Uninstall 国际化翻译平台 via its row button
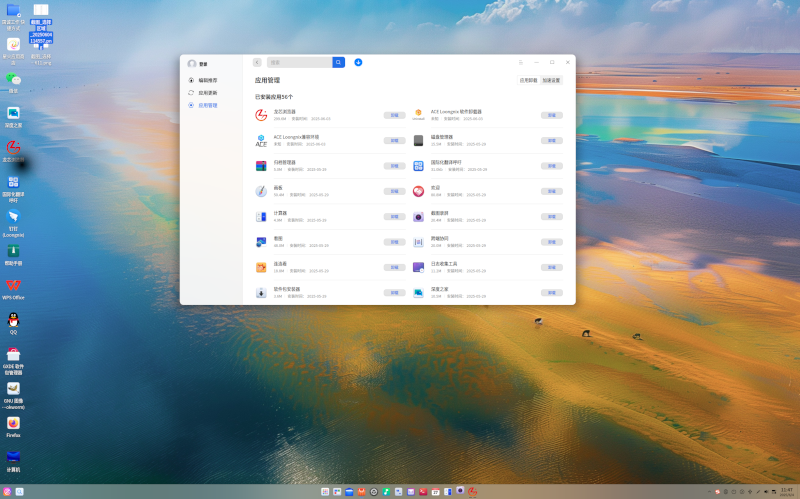Viewport: 800px width, 499px height. pos(552,166)
